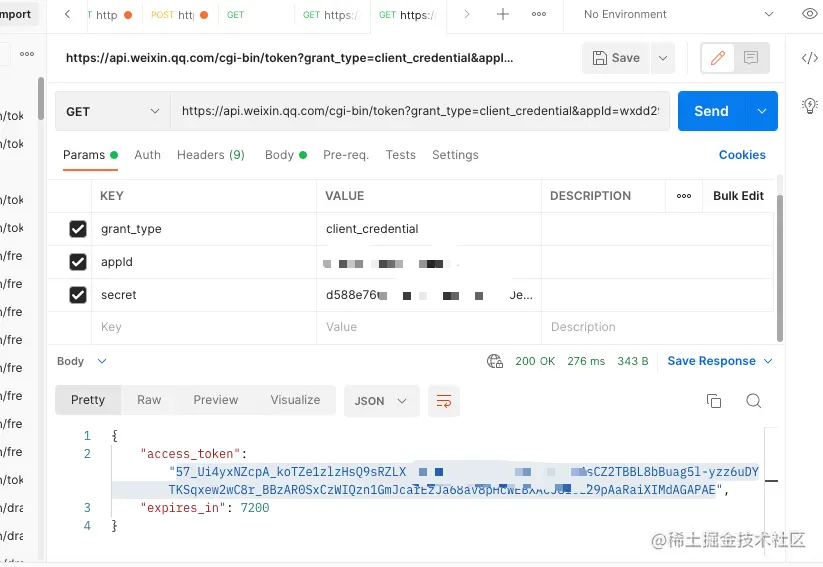This screenshot has height=567, width=823.
Task: Click the 200 OK status text
Action: click(535, 361)
